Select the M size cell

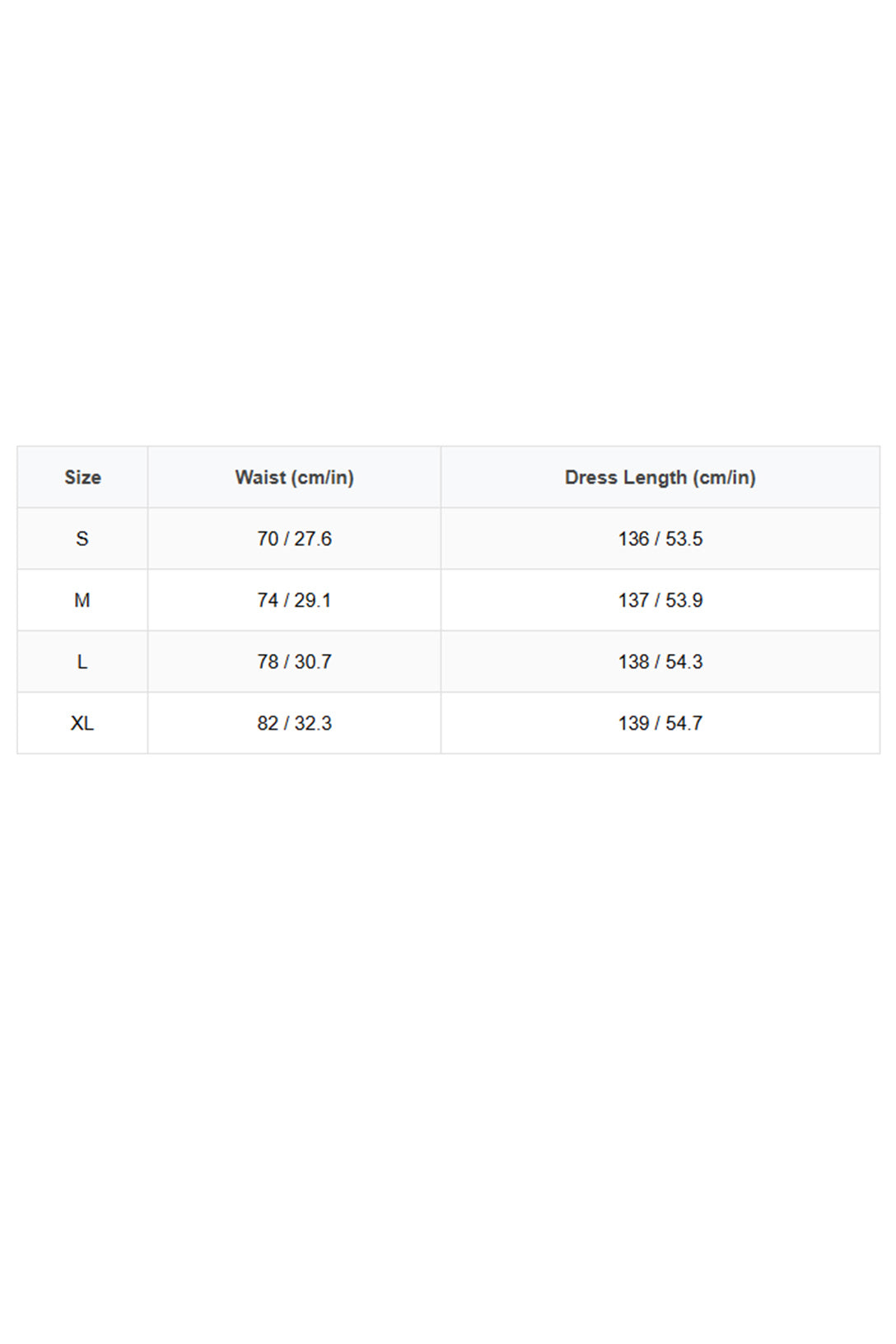(82, 600)
